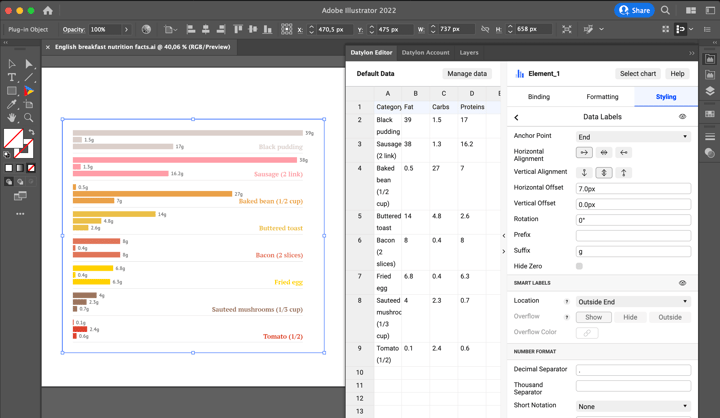Open search in the title bar
Screen dimensions: 720x418
point(665,10)
